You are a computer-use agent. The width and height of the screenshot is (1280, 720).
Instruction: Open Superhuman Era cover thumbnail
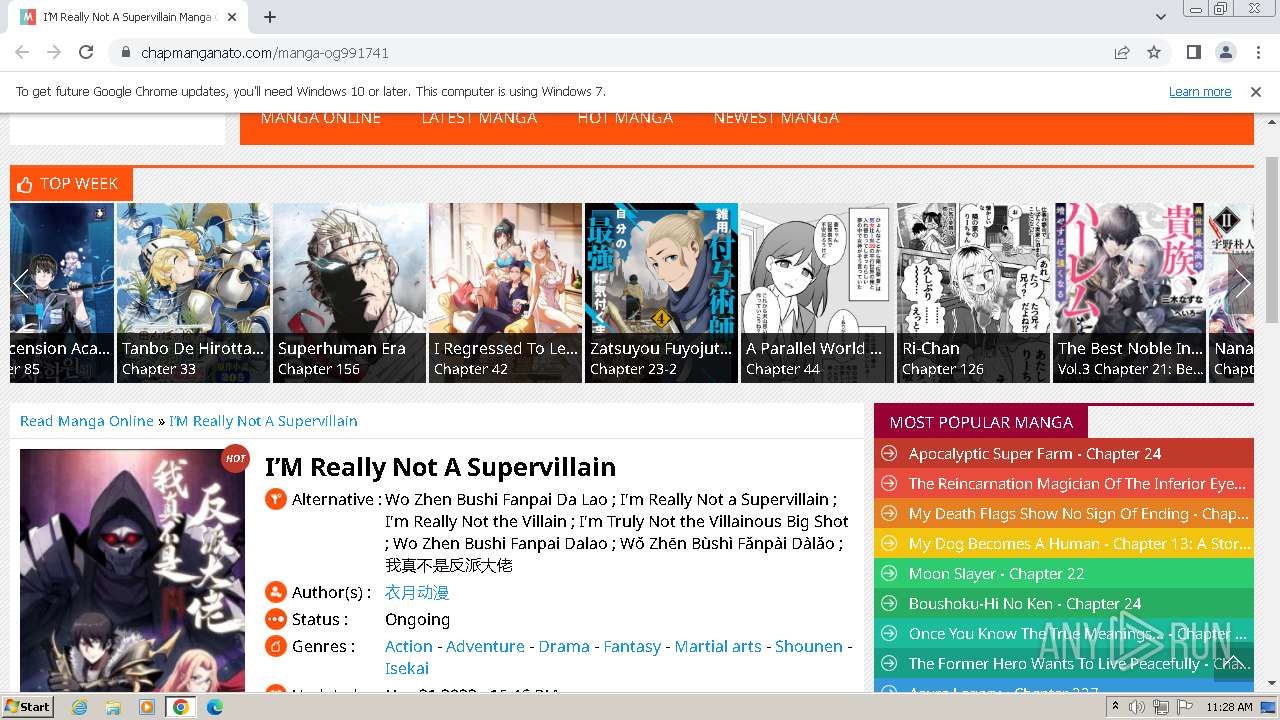pos(349,292)
